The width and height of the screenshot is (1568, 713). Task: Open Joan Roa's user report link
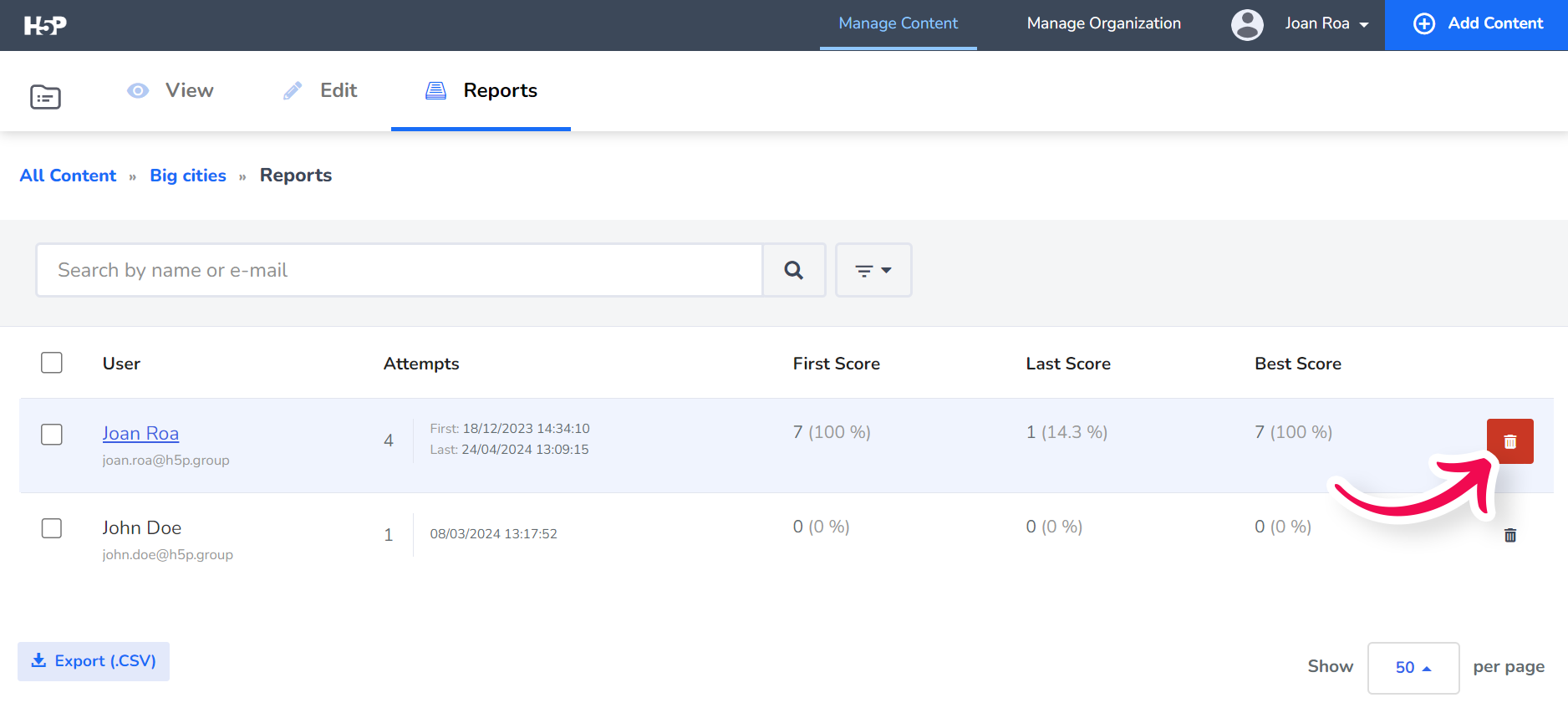coord(140,434)
